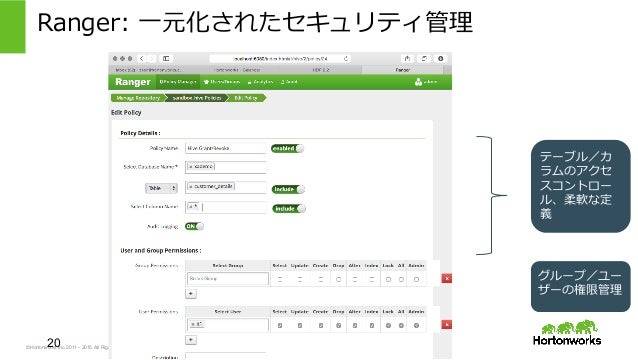The image size is (638, 360).
Task: Uncheck Alter permission in the user row
Action: pyautogui.click(x=355, y=325)
